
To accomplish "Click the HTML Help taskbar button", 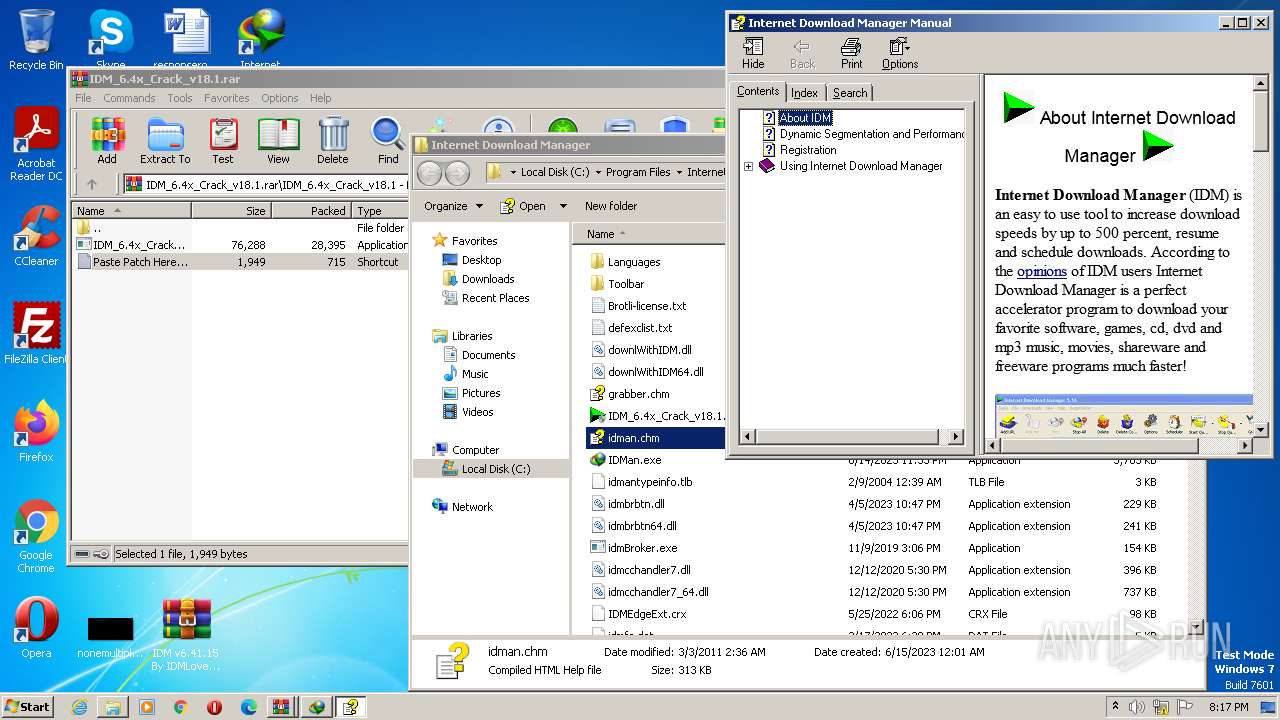I will pos(350,707).
